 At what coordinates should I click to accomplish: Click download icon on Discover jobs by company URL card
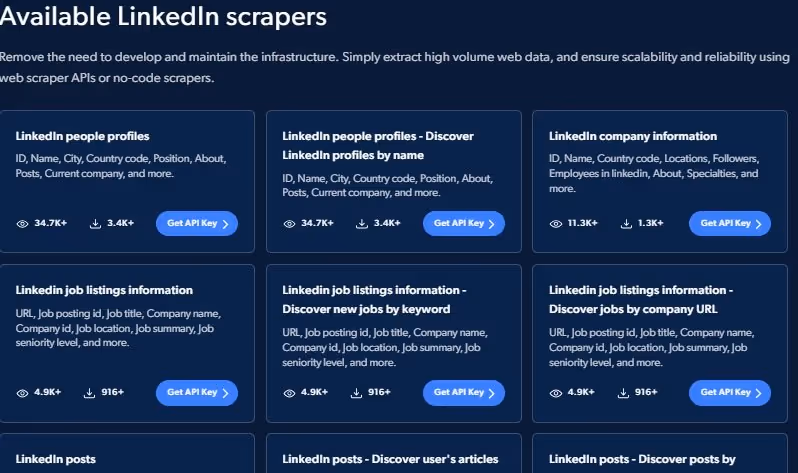tap(623, 393)
